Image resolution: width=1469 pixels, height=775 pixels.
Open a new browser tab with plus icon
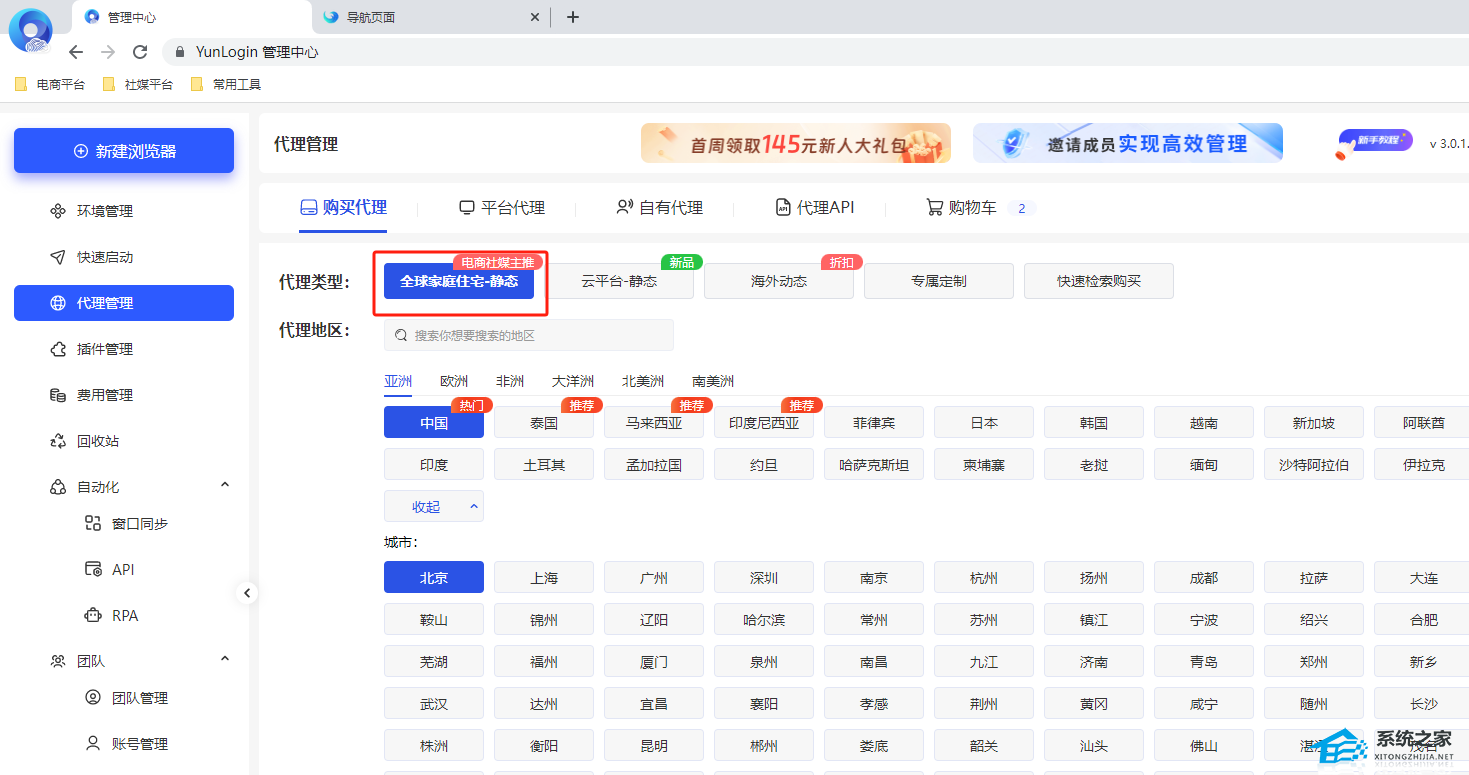click(572, 17)
